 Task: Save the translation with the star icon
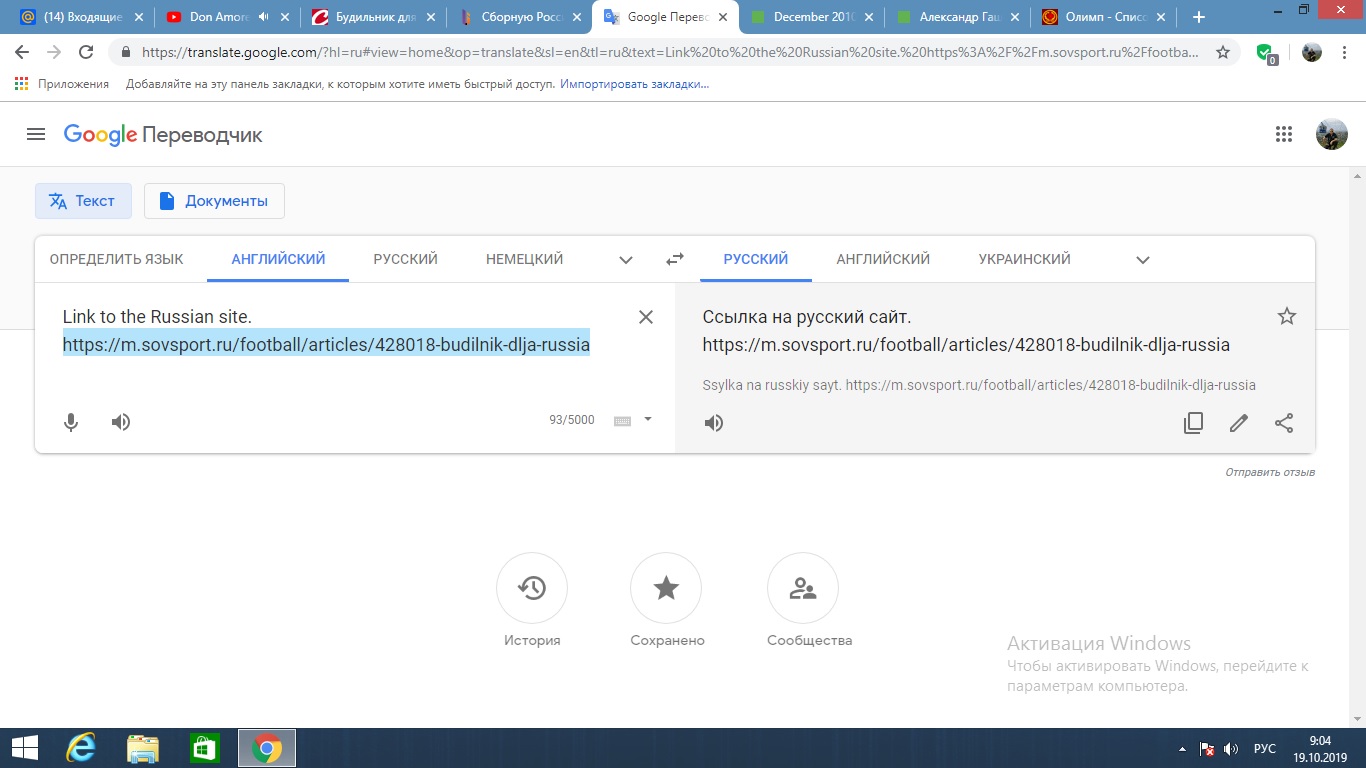pos(1287,317)
